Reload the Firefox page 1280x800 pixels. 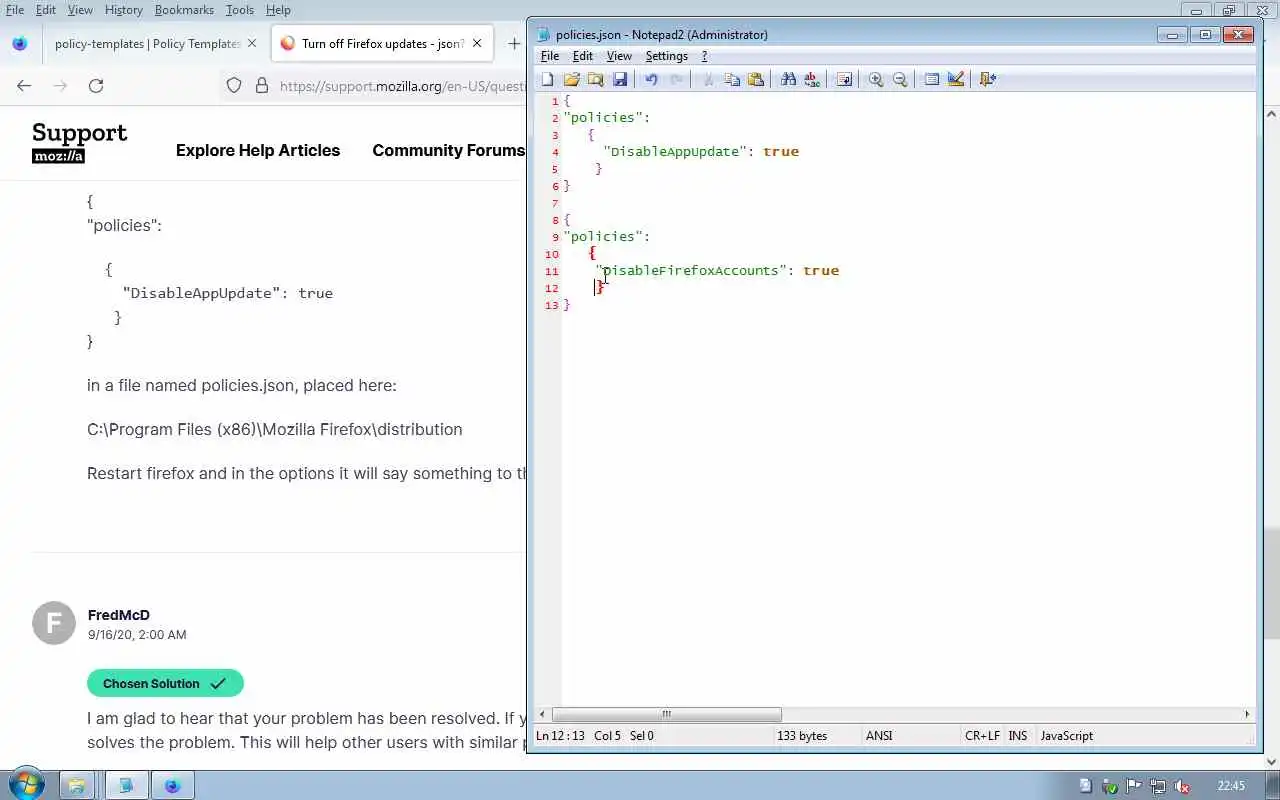click(x=96, y=86)
